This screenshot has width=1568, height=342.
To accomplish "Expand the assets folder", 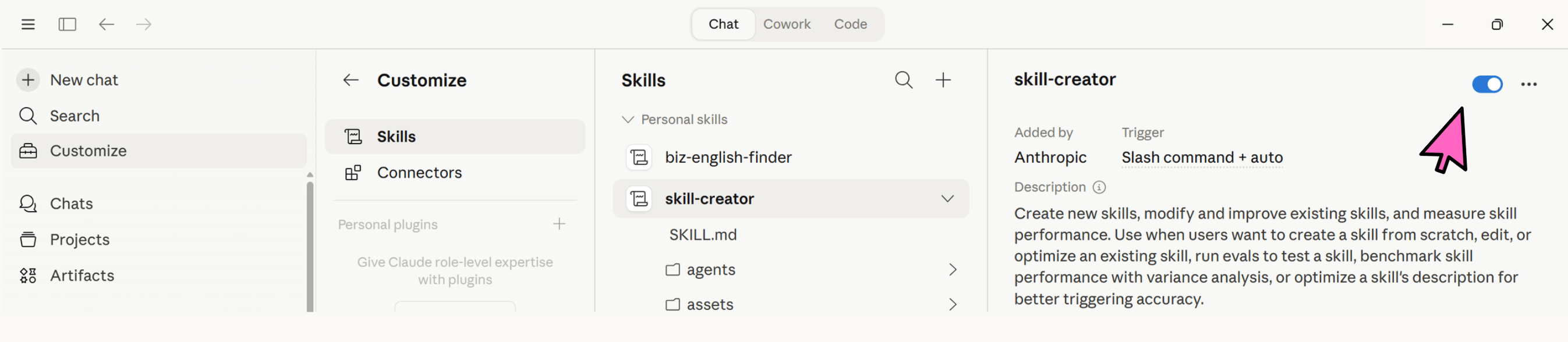I will [953, 304].
